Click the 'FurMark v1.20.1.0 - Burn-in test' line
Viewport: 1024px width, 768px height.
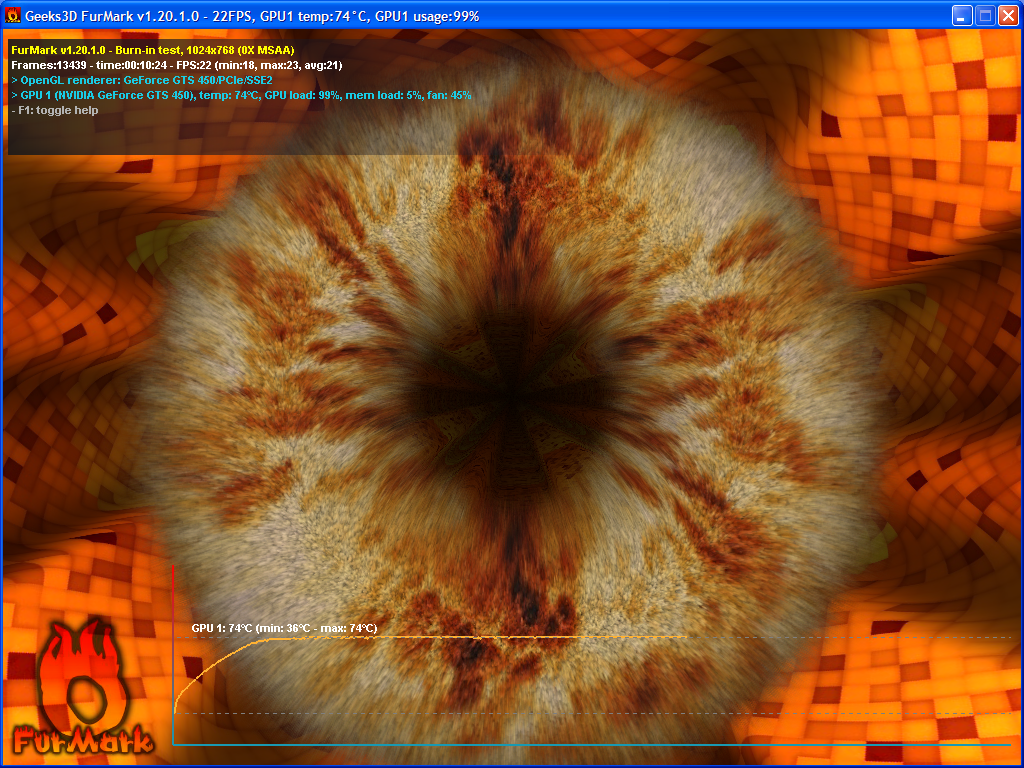(x=153, y=50)
